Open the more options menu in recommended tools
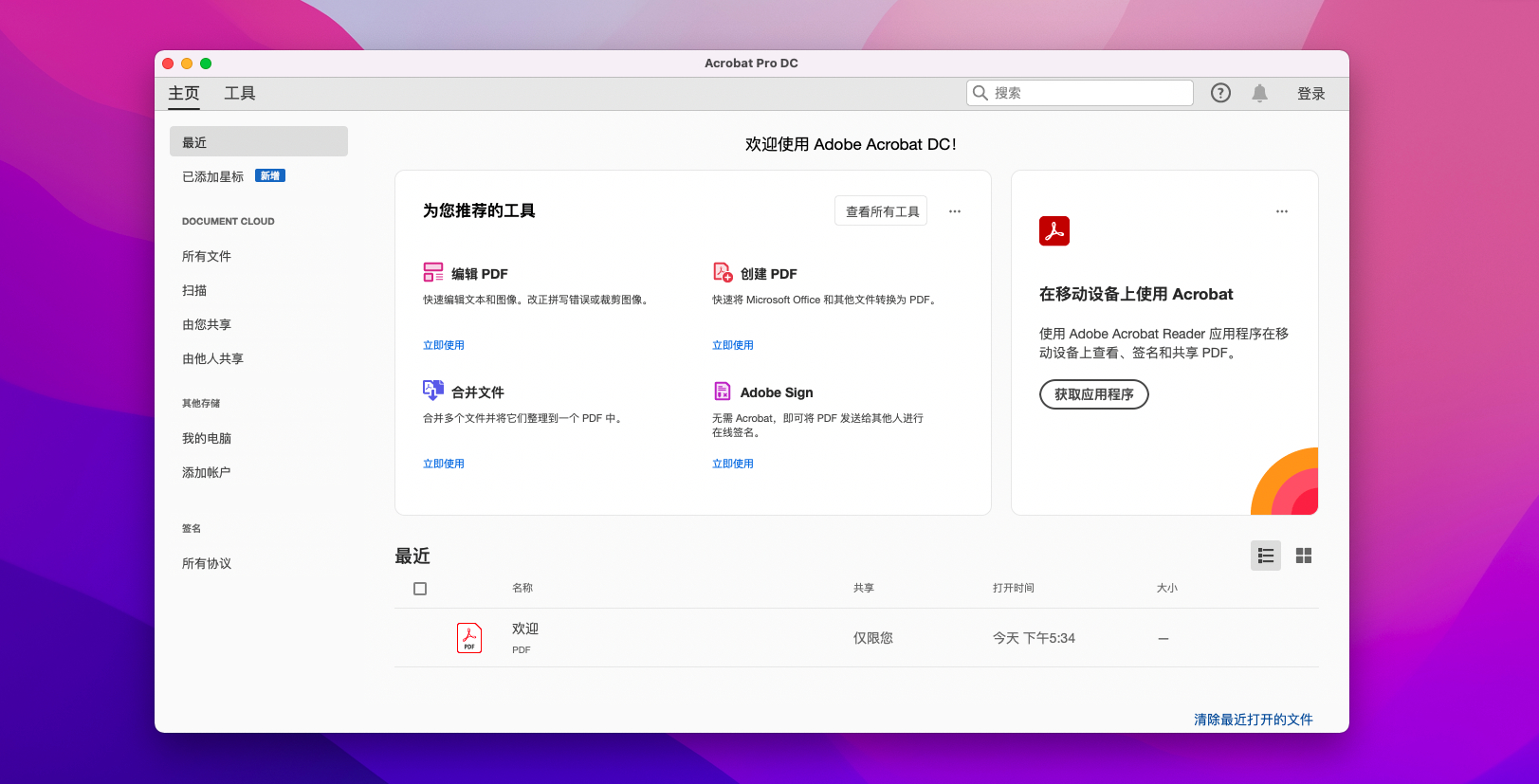Image resolution: width=1539 pixels, height=784 pixels. (955, 211)
